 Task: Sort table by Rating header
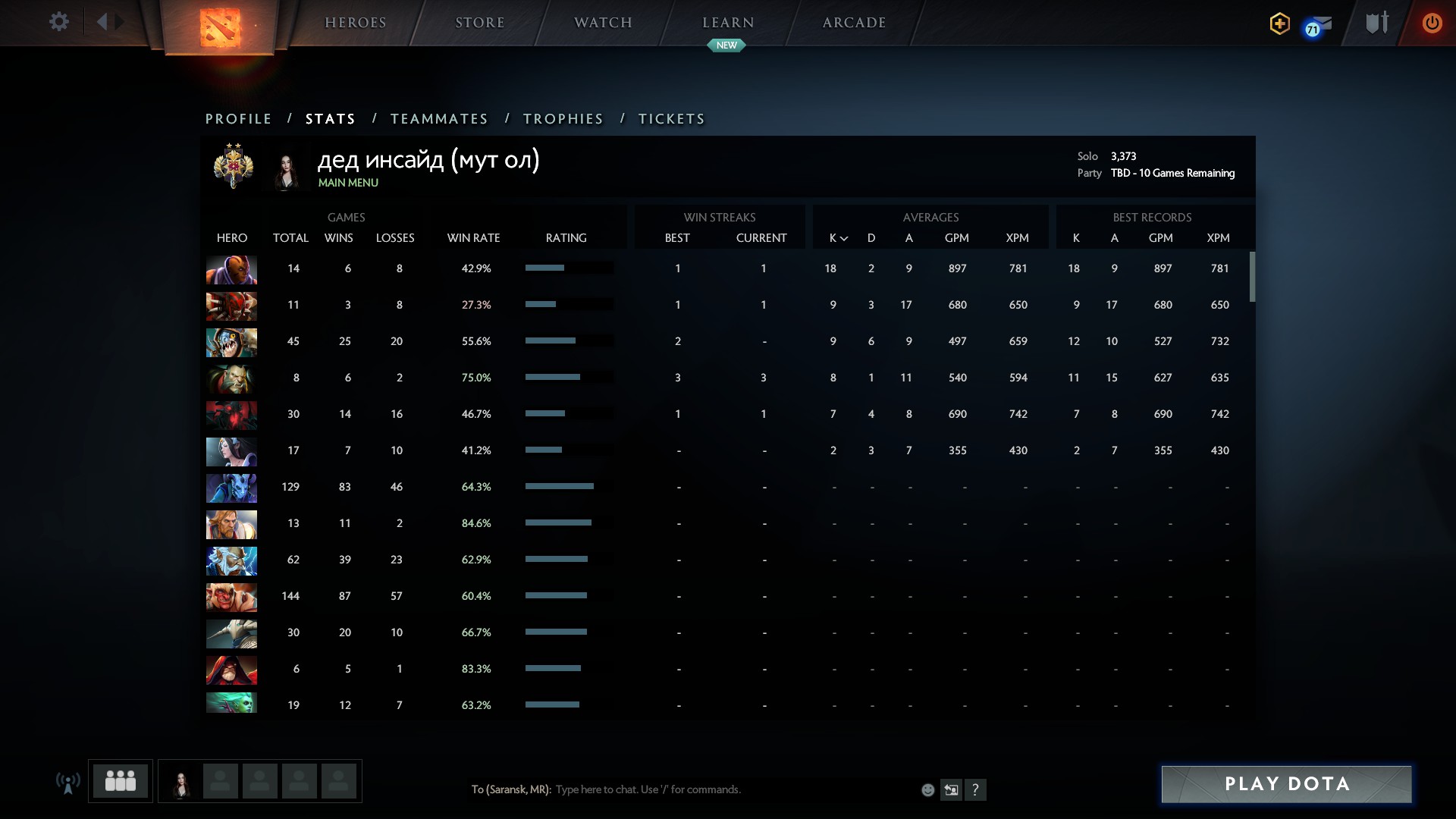[x=566, y=238]
